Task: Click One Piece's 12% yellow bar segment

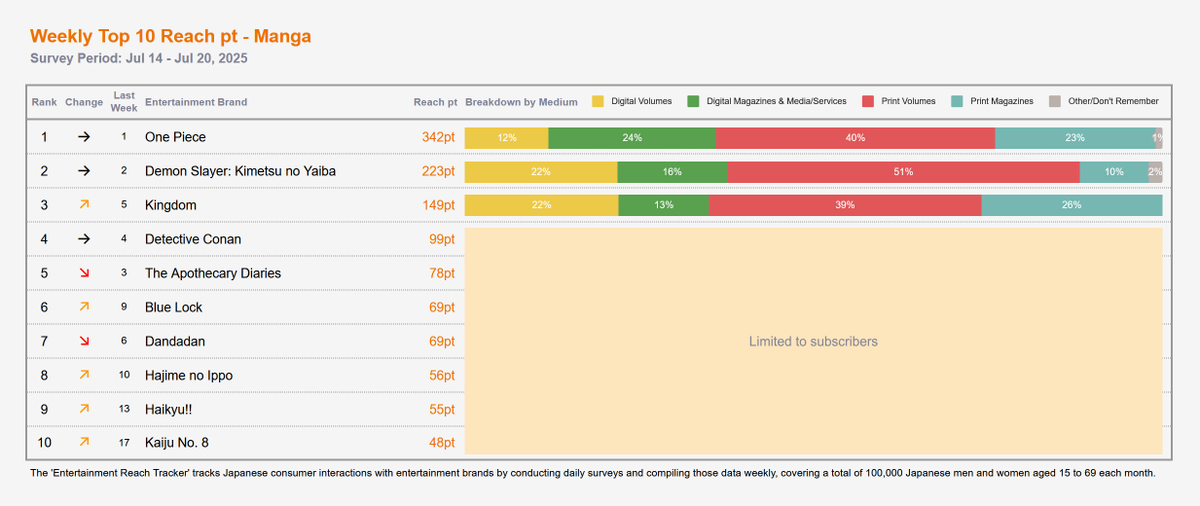Action: 507,138
